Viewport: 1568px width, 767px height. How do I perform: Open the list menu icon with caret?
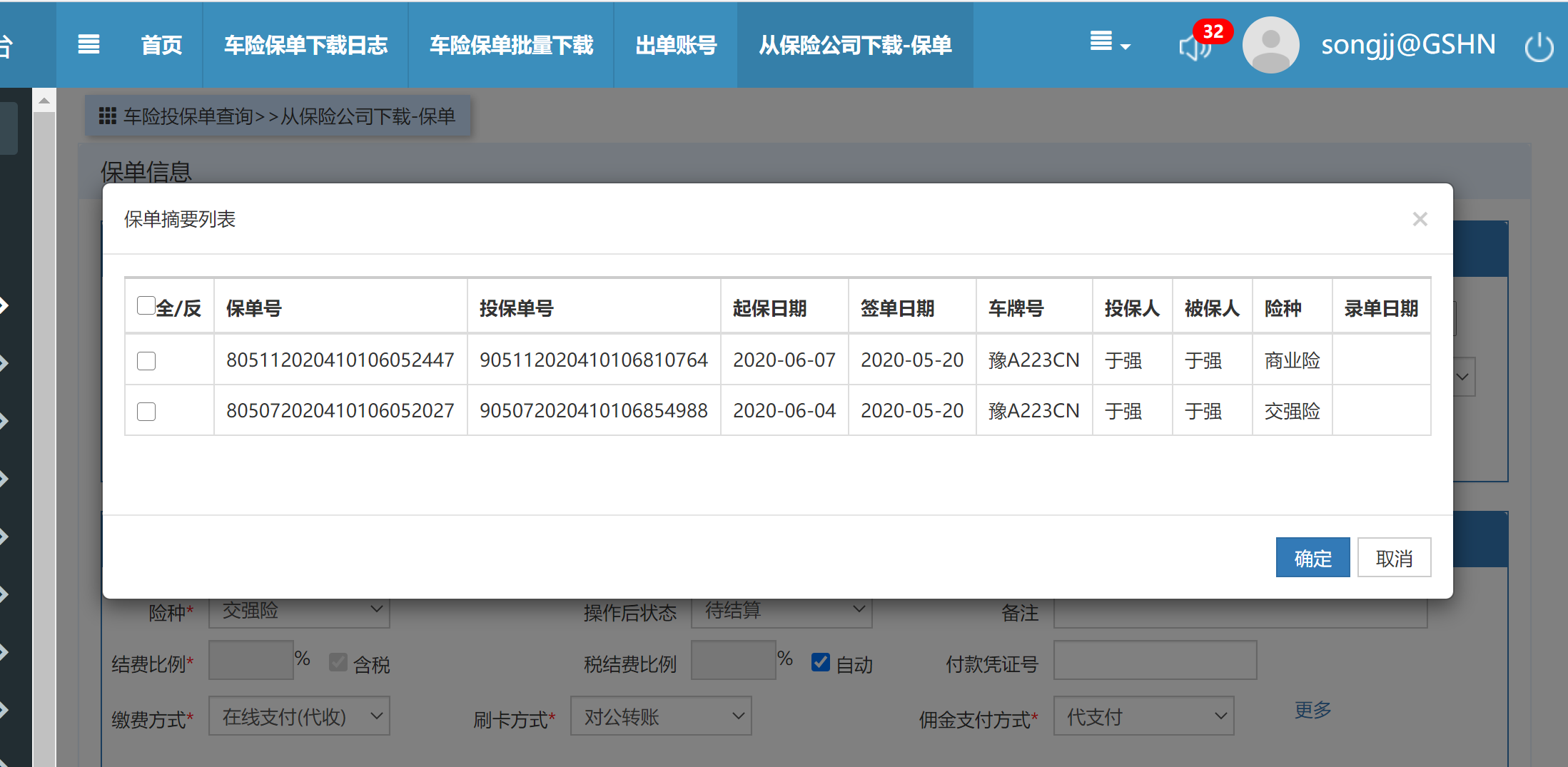pos(1109,43)
